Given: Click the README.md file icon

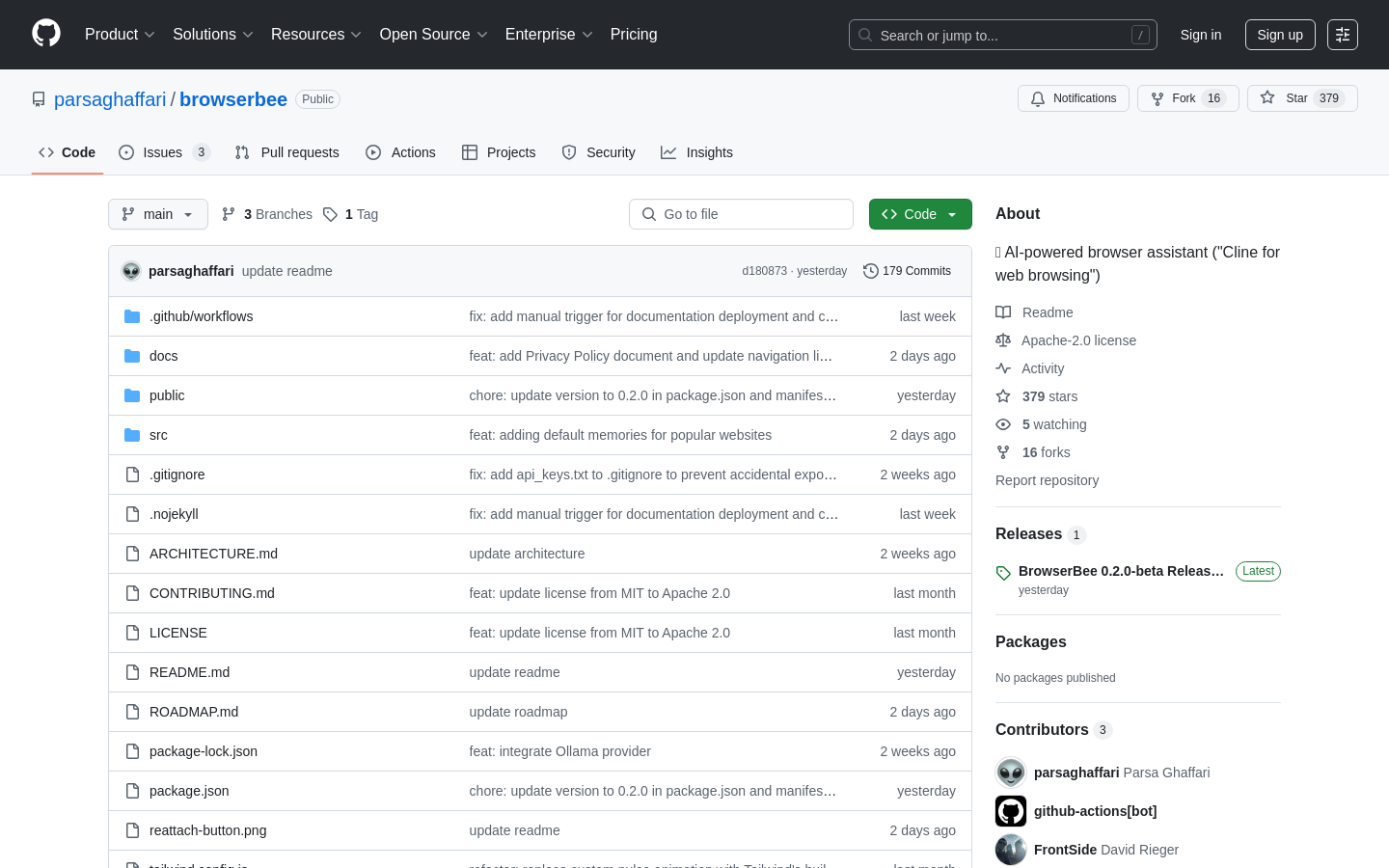Looking at the screenshot, I should point(132,672).
